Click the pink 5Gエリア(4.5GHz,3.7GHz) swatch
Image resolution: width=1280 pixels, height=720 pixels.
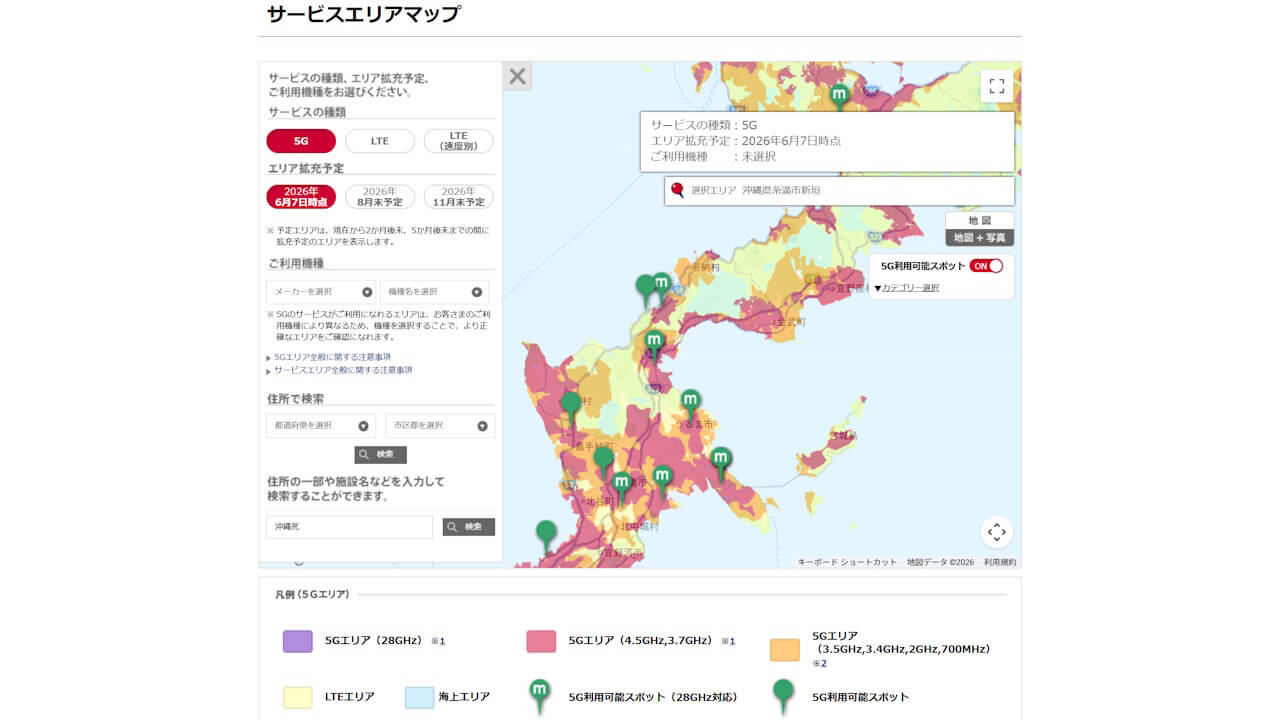click(x=541, y=641)
